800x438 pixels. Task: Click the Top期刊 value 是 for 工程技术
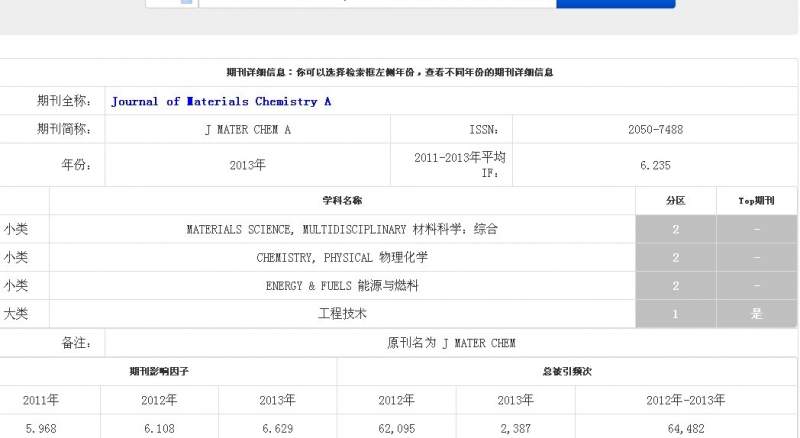757,314
